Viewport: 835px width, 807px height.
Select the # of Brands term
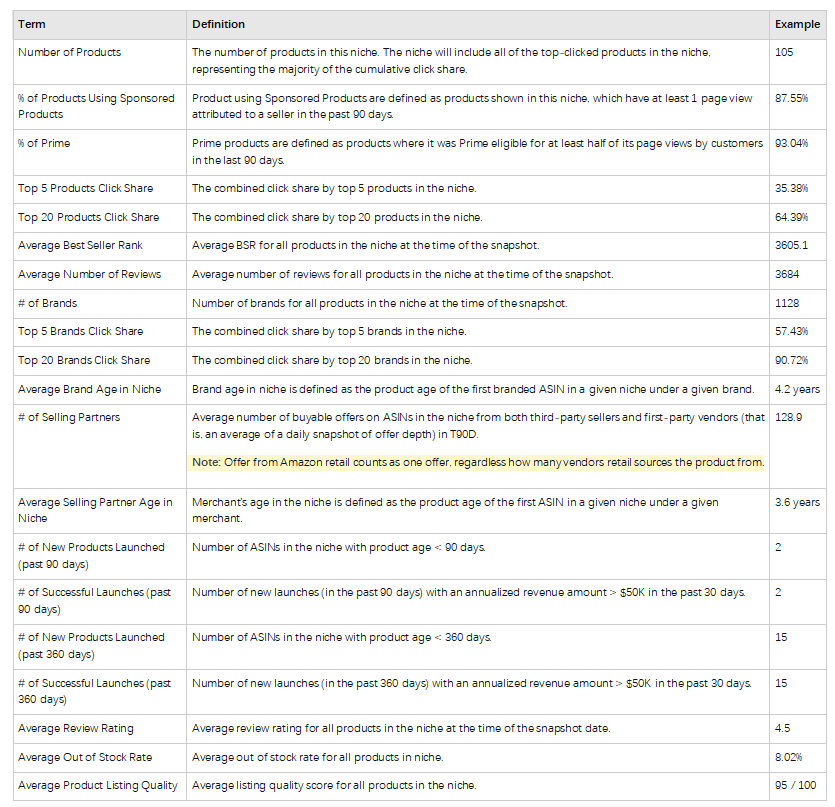(x=47, y=303)
